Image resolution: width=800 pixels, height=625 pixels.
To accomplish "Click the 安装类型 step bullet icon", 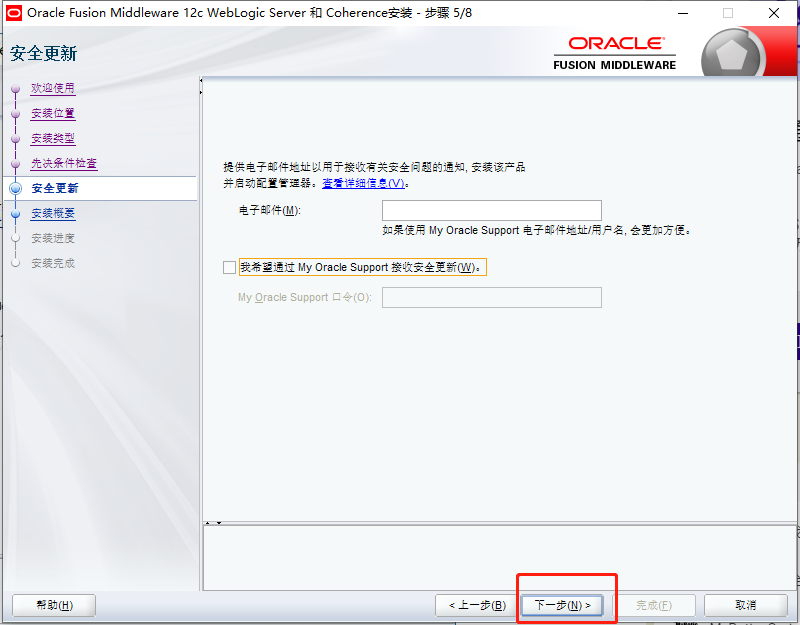I will 16,138.
